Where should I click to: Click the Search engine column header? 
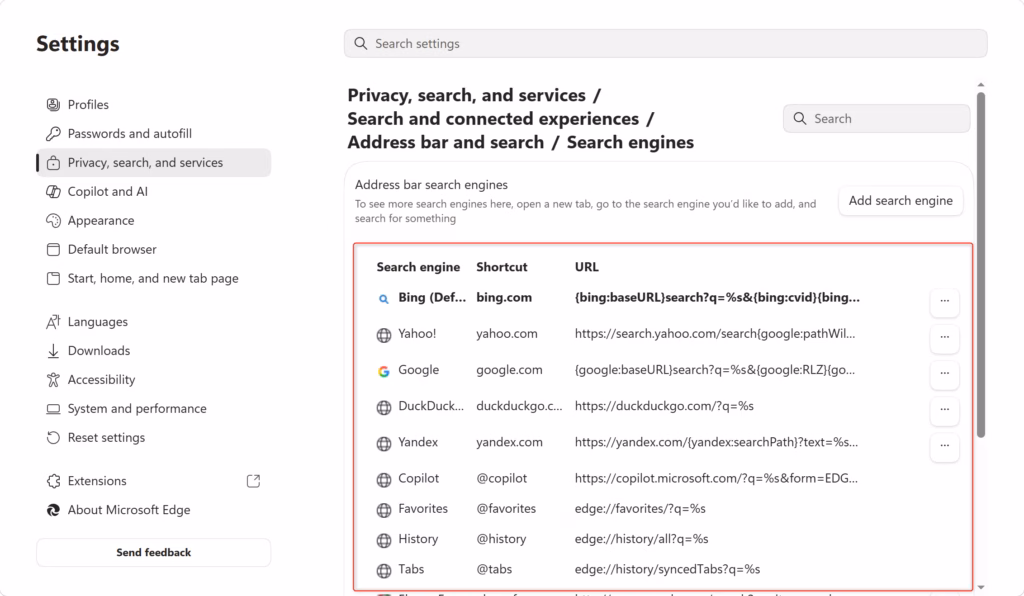pyautogui.click(x=418, y=267)
